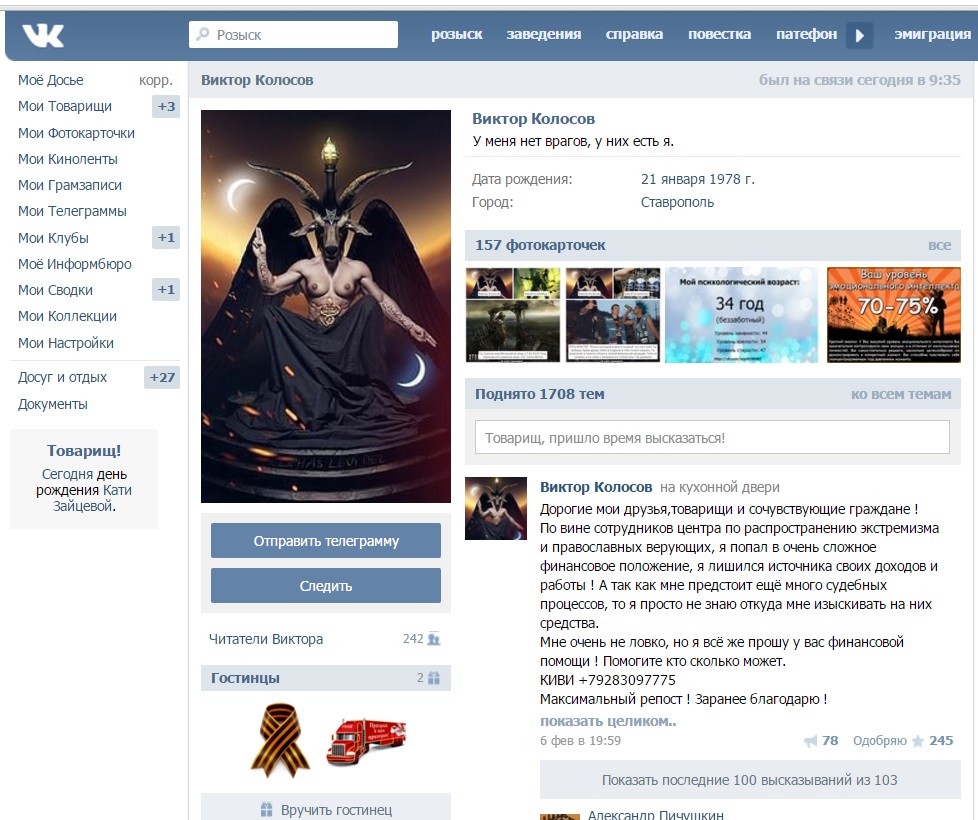Click the St. George ribbon gift
The height and width of the screenshot is (820, 978).
point(281,740)
